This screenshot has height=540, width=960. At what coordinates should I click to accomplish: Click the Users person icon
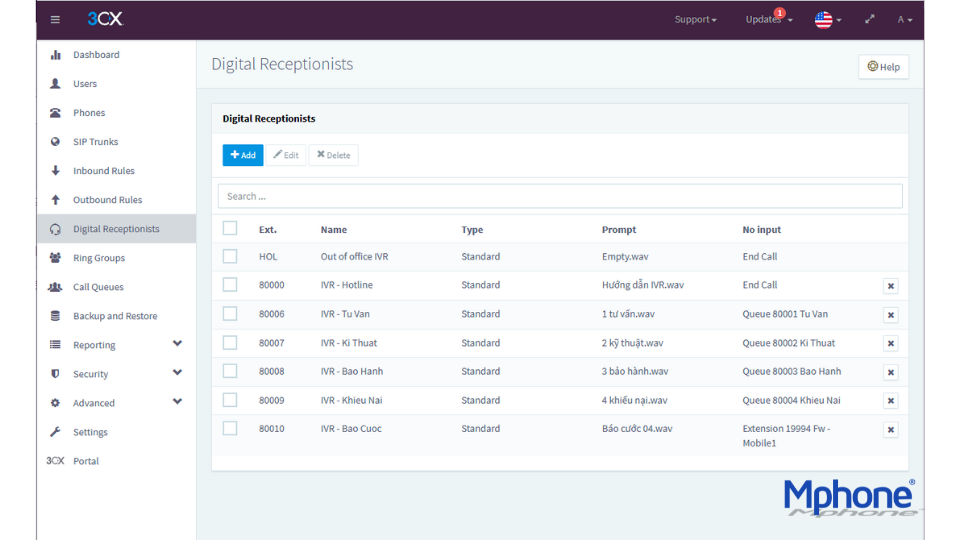point(55,83)
